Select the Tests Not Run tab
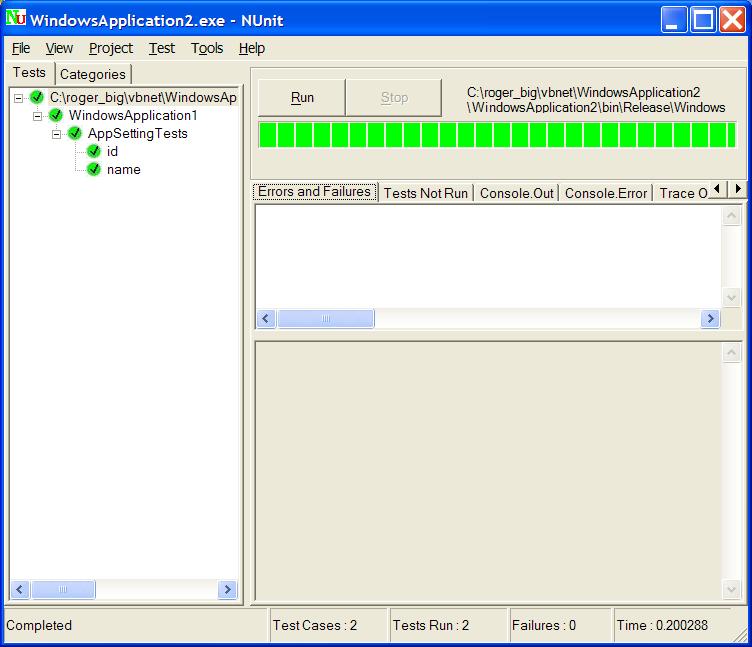Image resolution: width=752 pixels, height=647 pixels. coord(425,193)
